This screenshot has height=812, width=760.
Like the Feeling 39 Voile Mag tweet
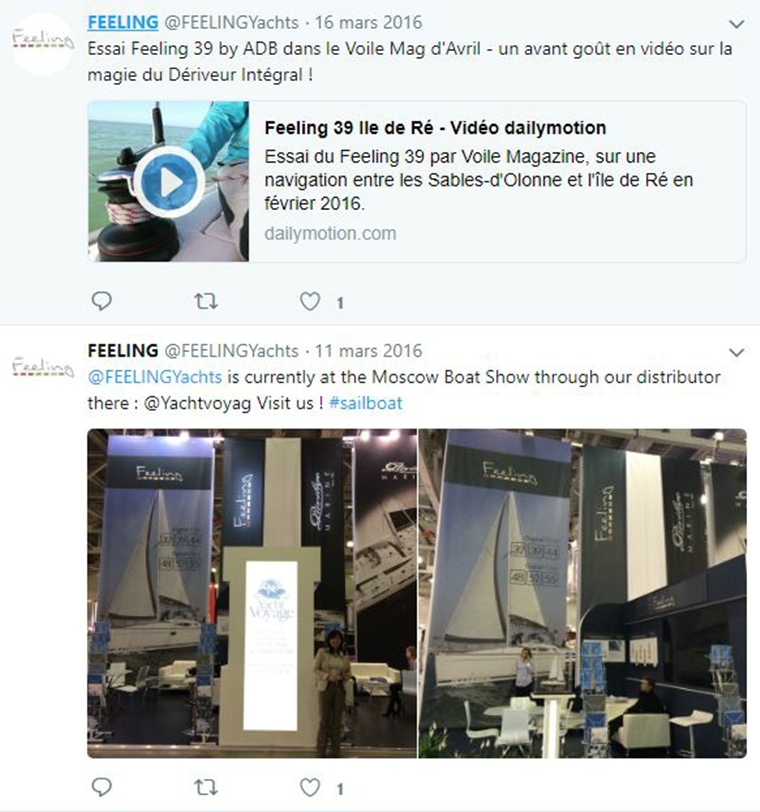pyautogui.click(x=310, y=301)
